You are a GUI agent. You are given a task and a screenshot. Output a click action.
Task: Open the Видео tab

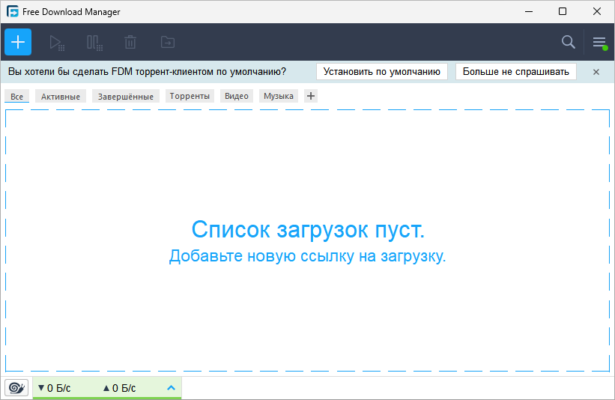(x=237, y=96)
